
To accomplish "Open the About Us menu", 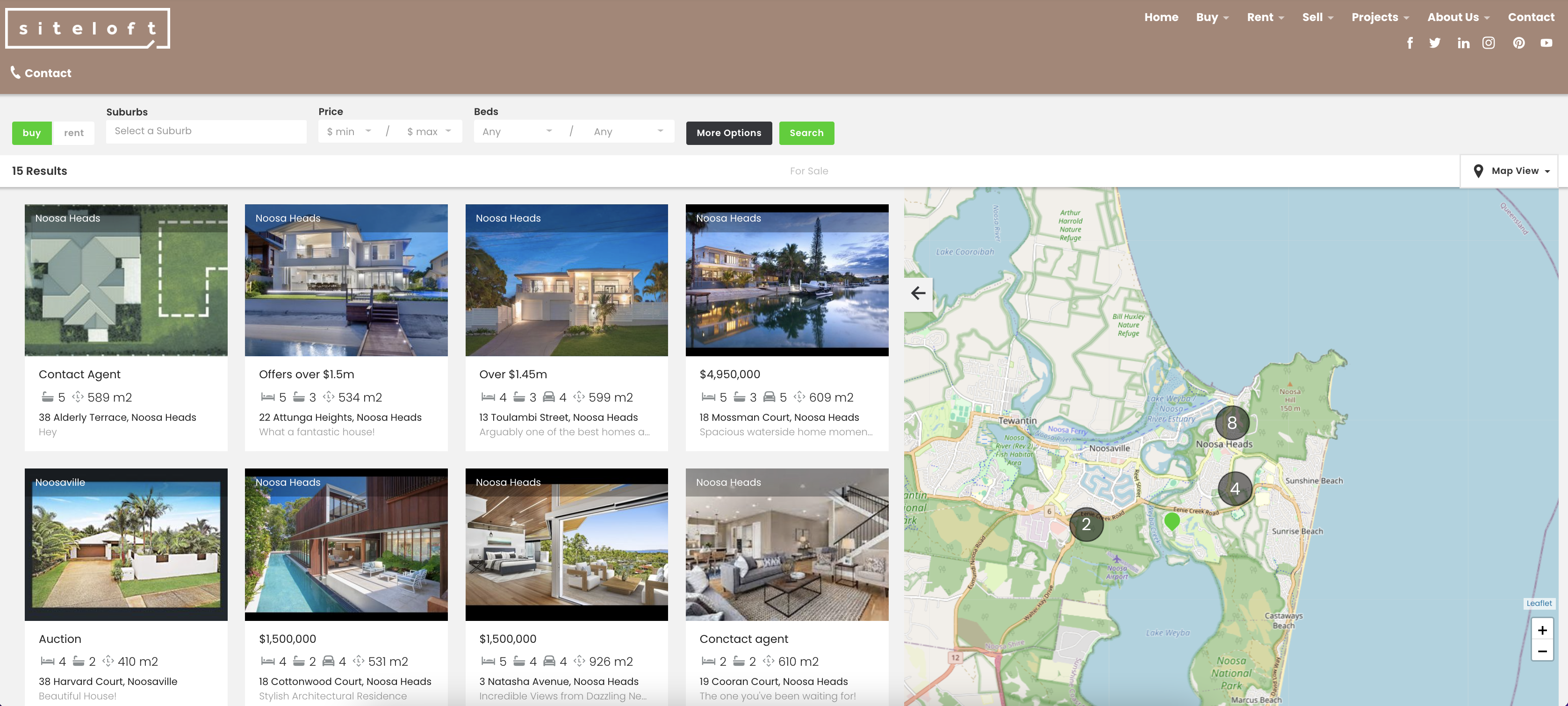I will tap(1459, 17).
